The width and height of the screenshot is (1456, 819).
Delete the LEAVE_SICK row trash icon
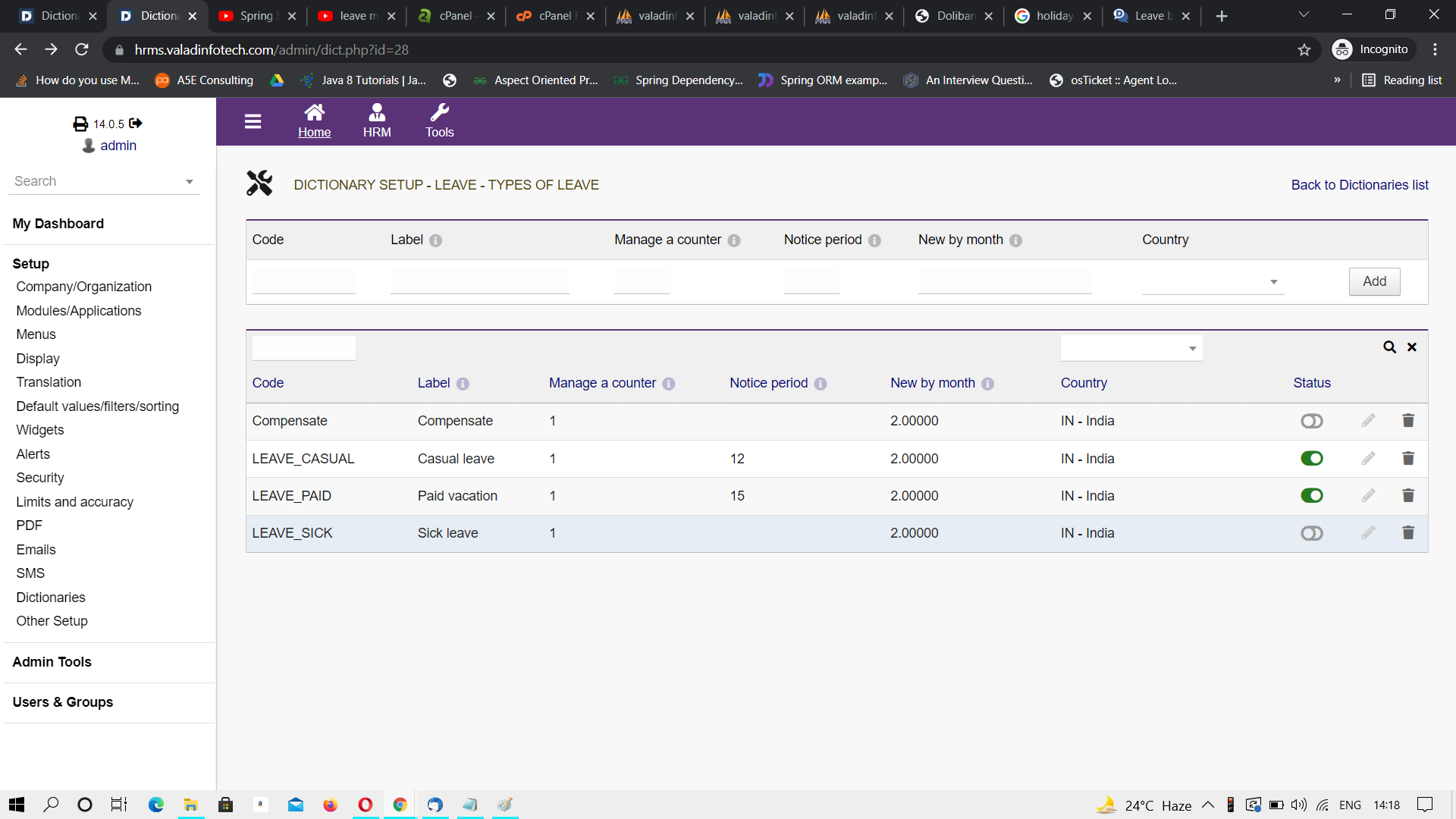1408,533
